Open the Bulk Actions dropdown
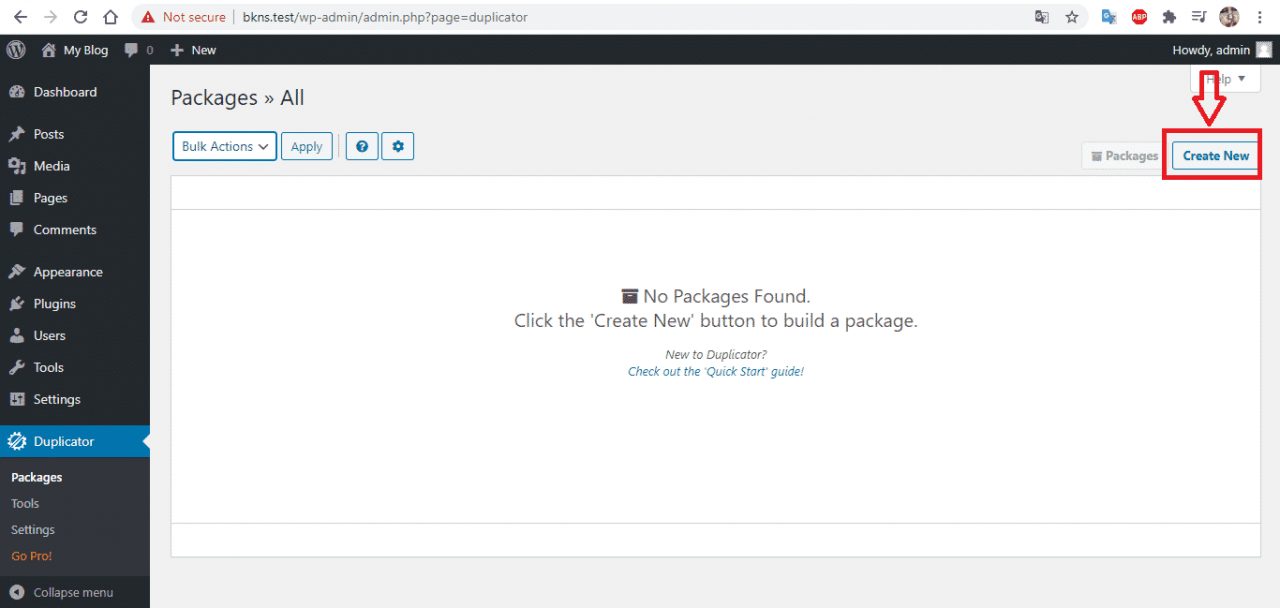The image size is (1280, 608). coord(224,146)
